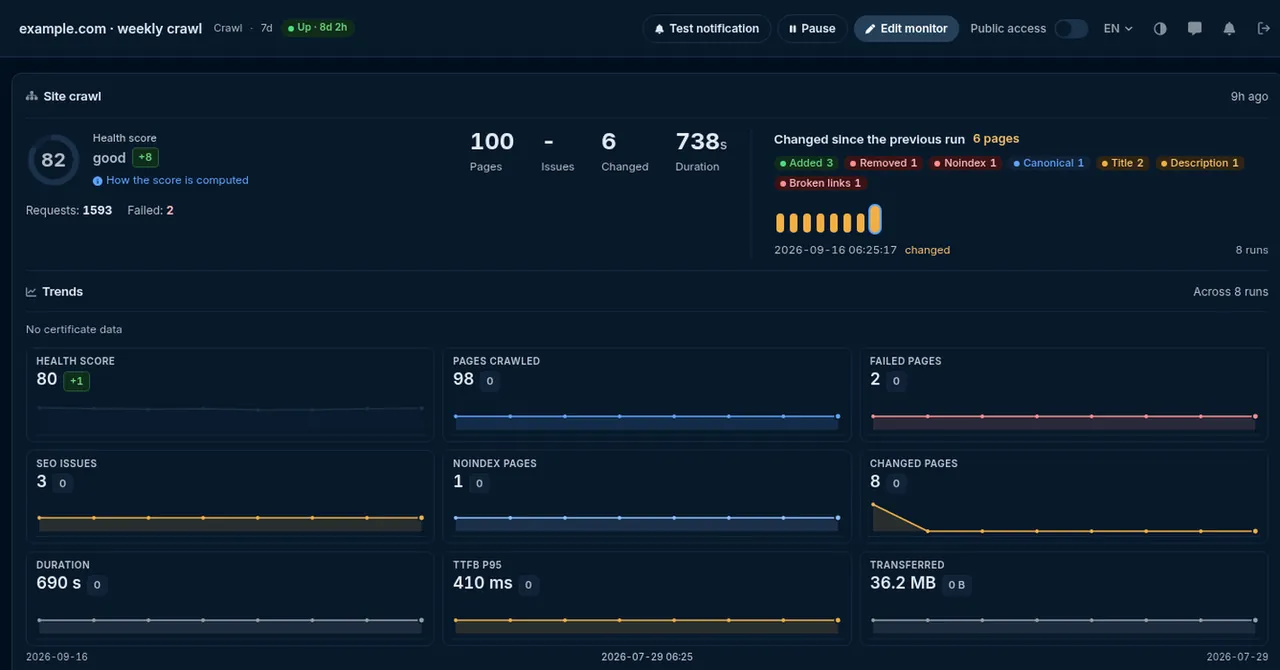Click the health score 82 ring
The height and width of the screenshot is (670, 1280).
point(53,160)
